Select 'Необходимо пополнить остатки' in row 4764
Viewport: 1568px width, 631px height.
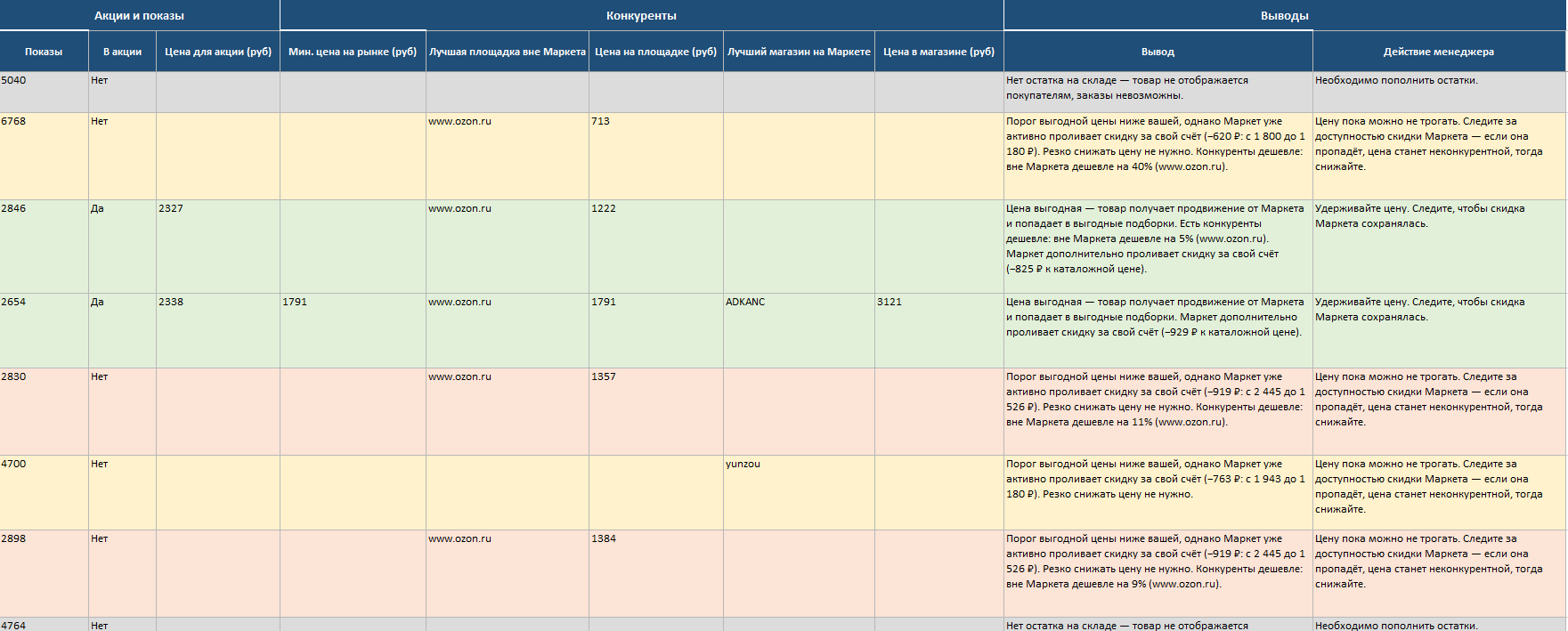[x=1439, y=625]
